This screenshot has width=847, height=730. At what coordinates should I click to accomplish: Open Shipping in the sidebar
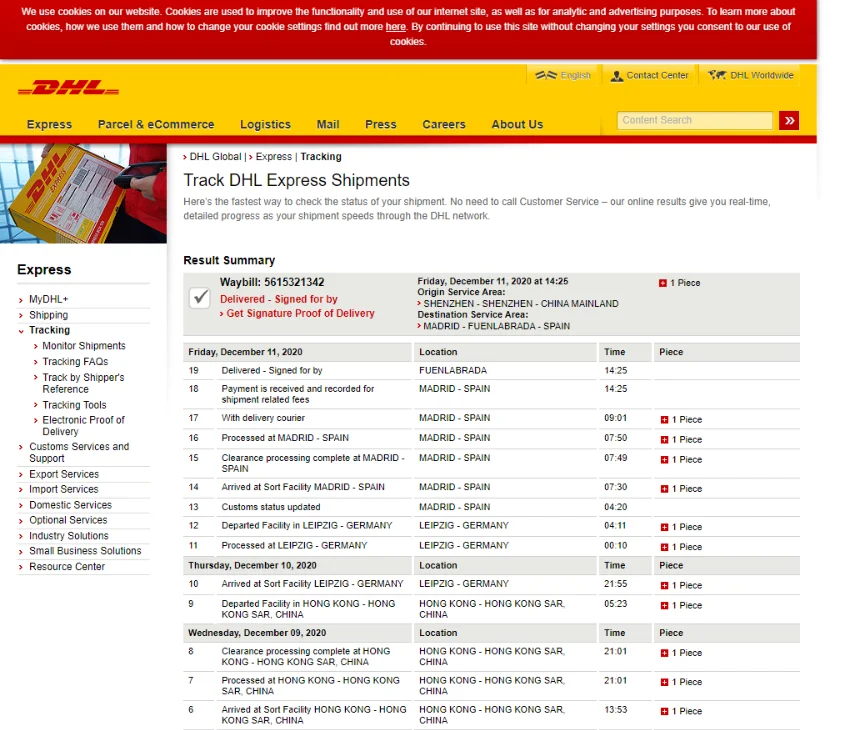pyautogui.click(x=49, y=315)
